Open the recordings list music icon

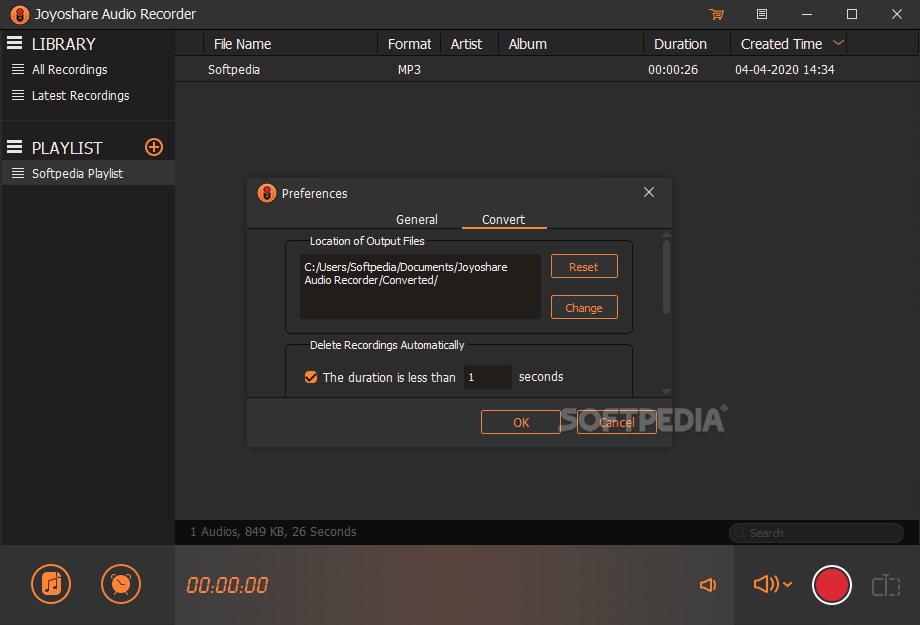50,584
